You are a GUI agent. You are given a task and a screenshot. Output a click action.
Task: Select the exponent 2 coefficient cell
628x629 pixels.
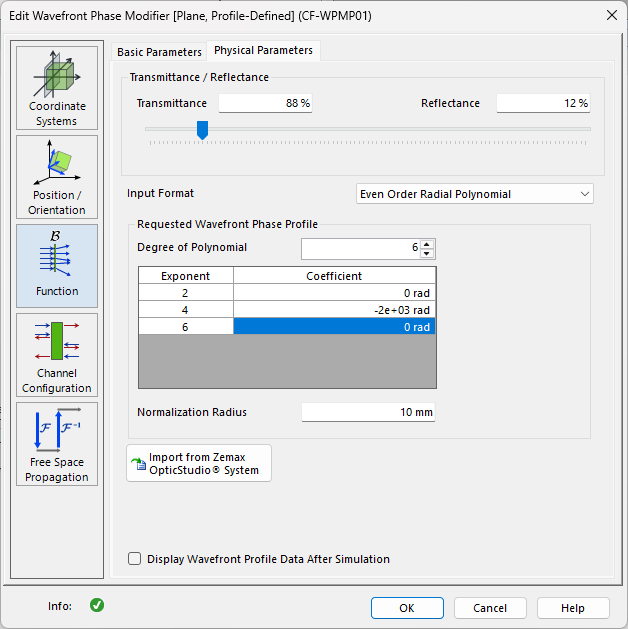coord(334,293)
